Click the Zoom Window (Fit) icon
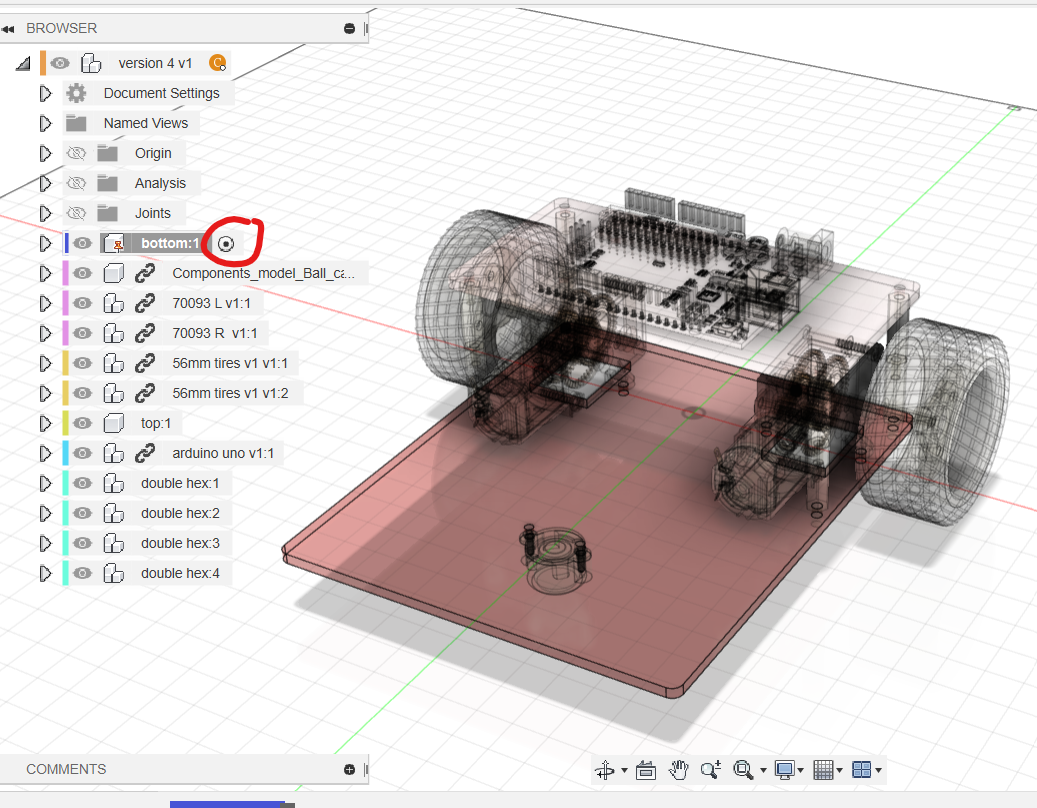The height and width of the screenshot is (808, 1037). 743,770
